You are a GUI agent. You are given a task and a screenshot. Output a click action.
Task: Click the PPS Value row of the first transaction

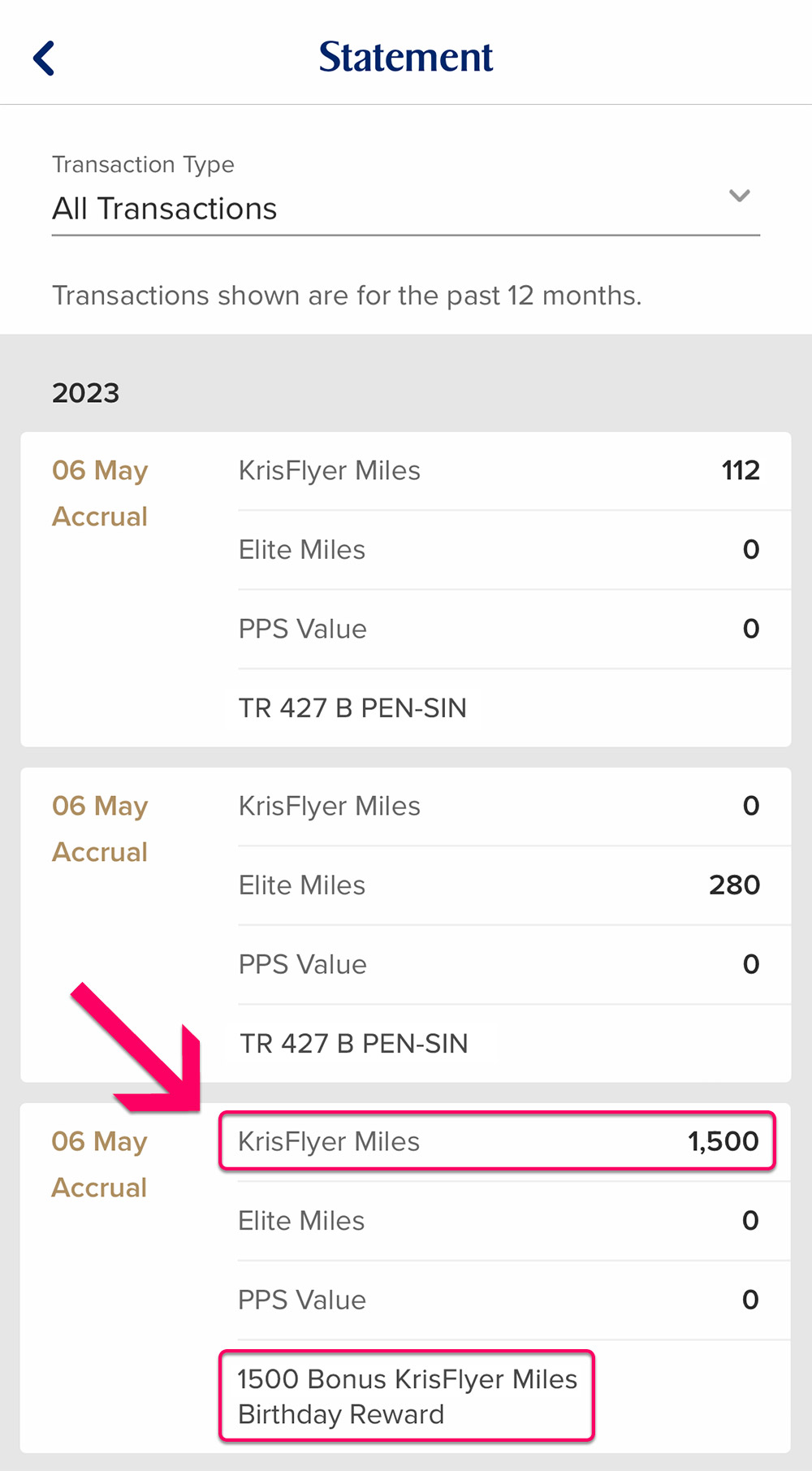(499, 629)
